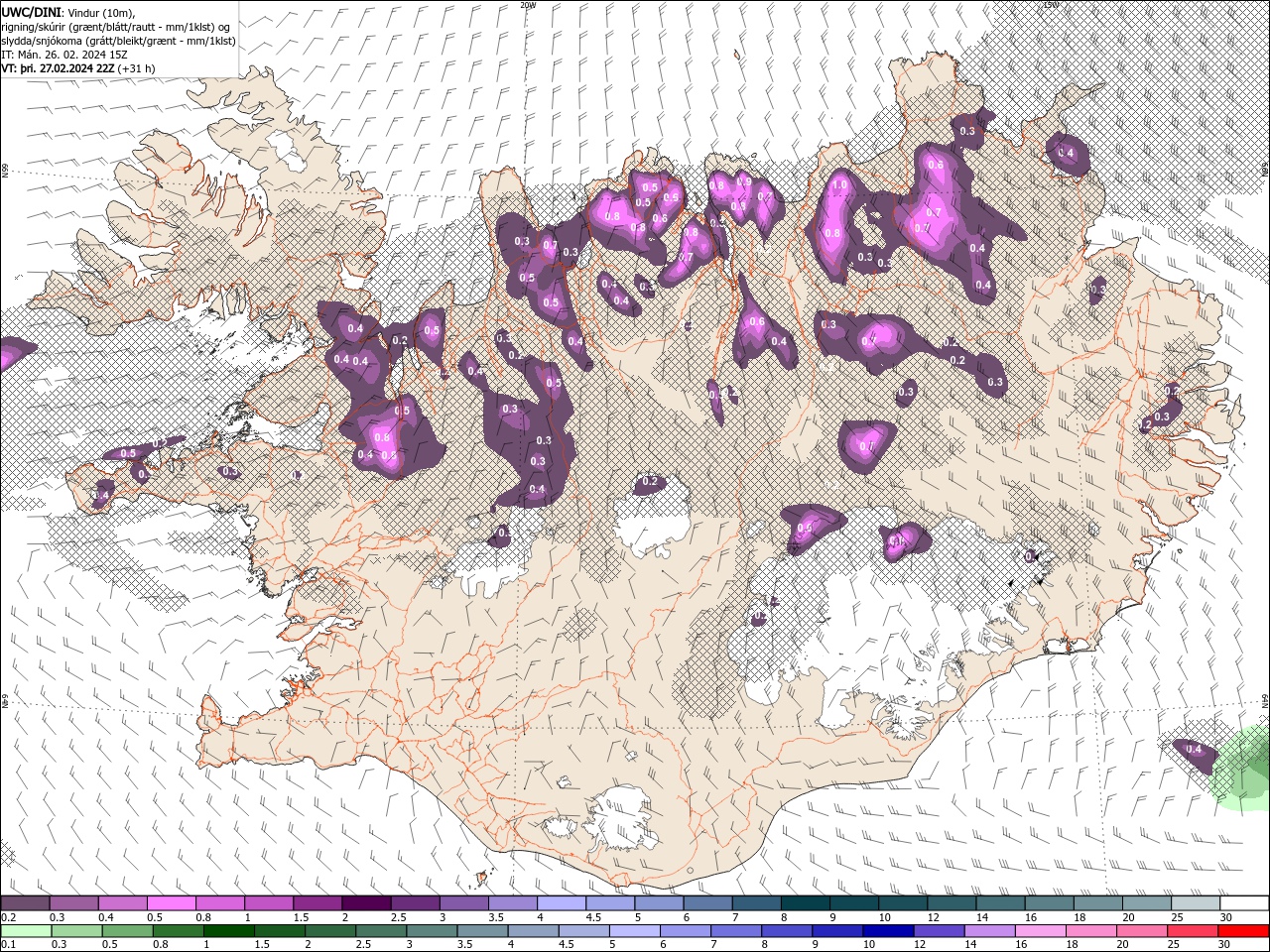Click the light pink swatch at 16 in rain legend
This screenshot has width=1270, height=952.
click(x=1042, y=931)
